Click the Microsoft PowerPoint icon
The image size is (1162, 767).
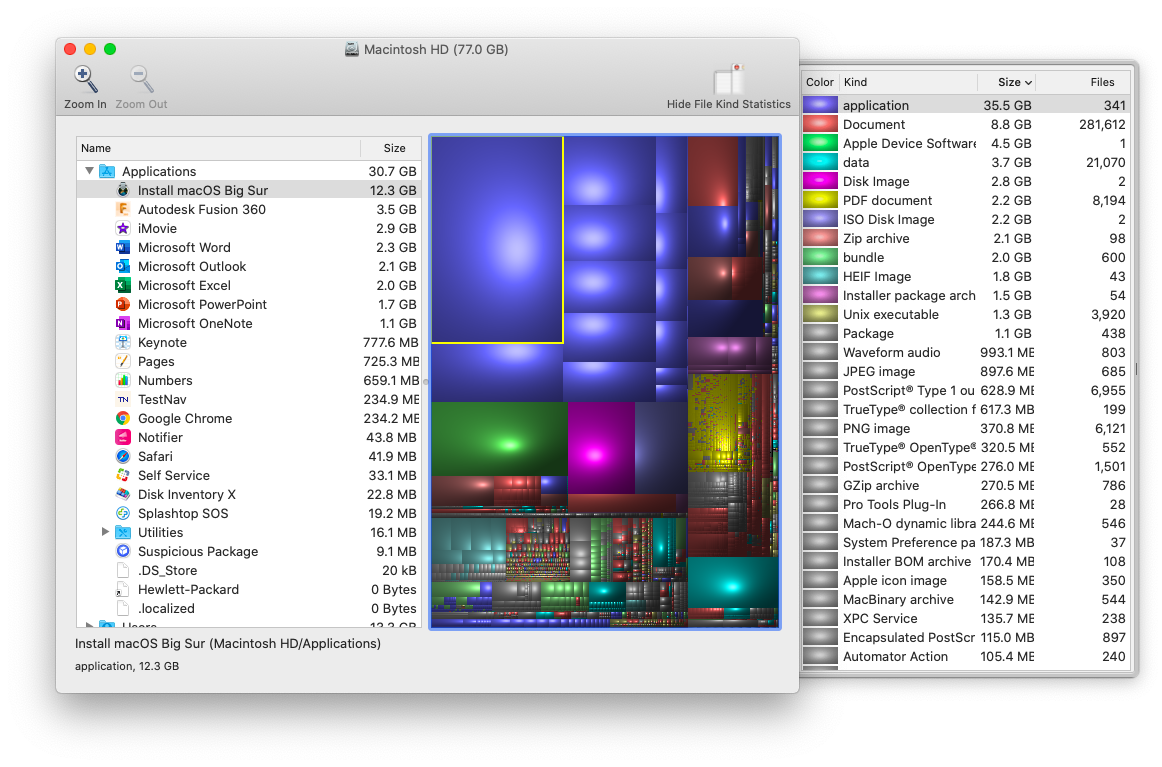(x=123, y=305)
